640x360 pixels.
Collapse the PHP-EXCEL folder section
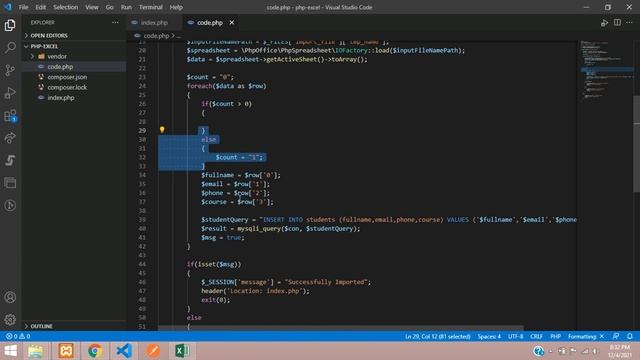pyautogui.click(x=73, y=46)
